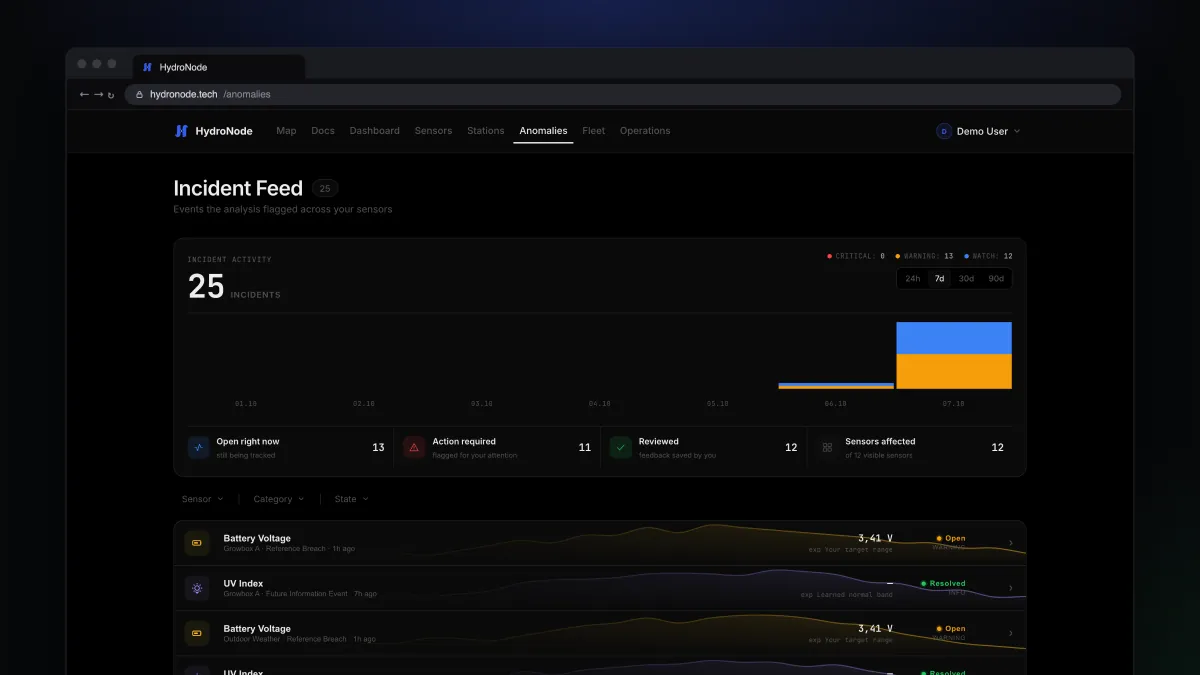Click the lock icon in address bar
Image resolution: width=1200 pixels, height=675 pixels.
click(x=141, y=94)
